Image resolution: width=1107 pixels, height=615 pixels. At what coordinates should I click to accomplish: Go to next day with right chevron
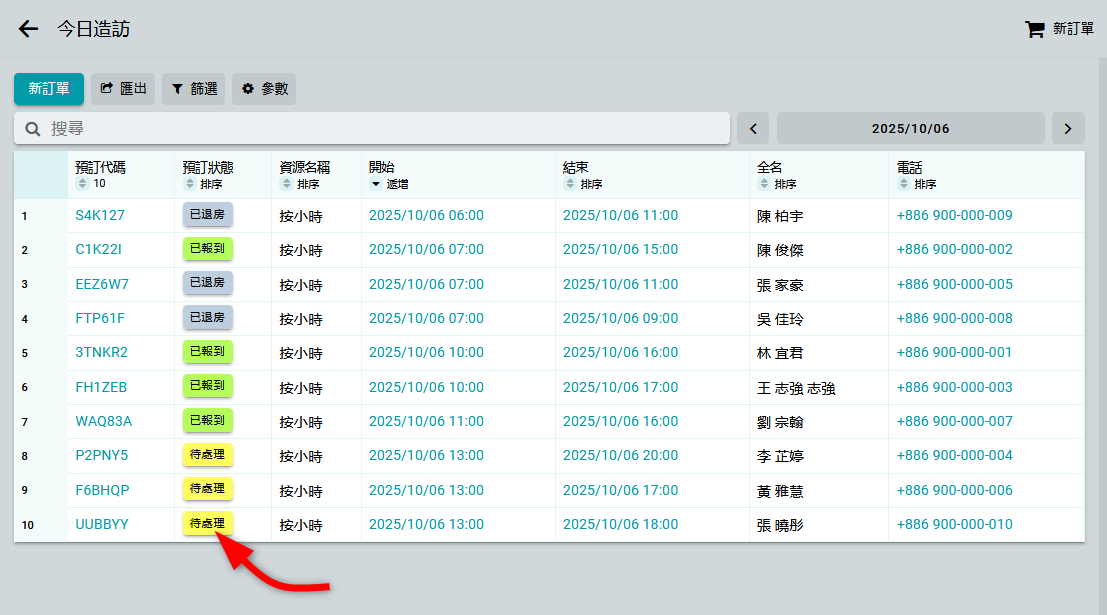pos(1068,128)
